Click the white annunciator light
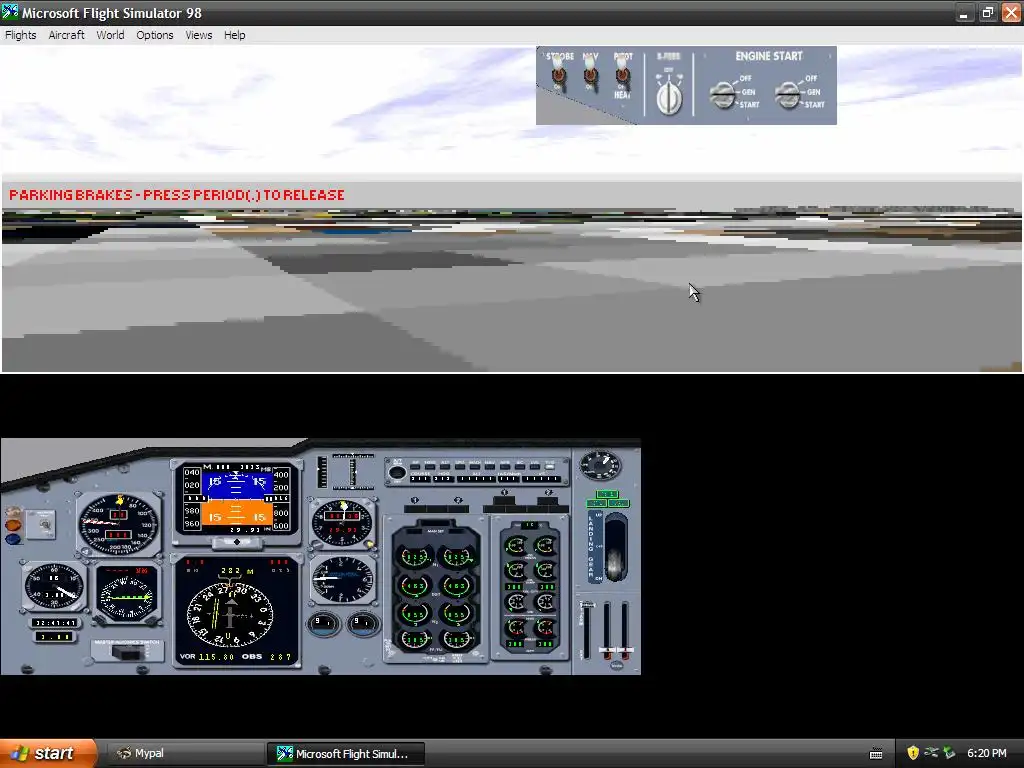 (13, 511)
